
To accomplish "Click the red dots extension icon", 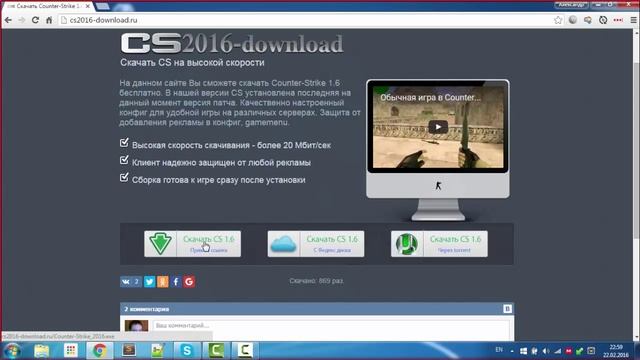I will click(618, 20).
